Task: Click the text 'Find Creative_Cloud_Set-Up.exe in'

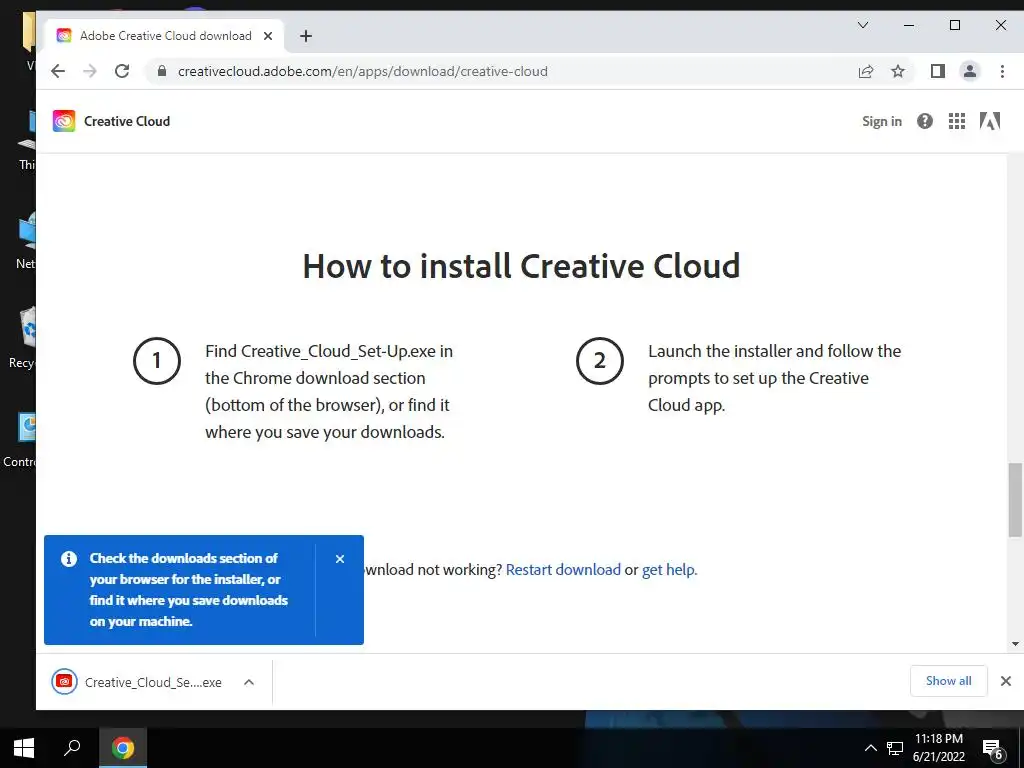Action: click(328, 351)
